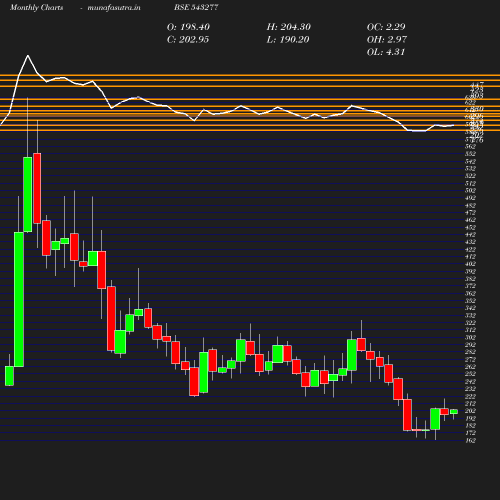This screenshot has width=500, height=500.
Task: Select the high value 'H: 204.30'
Action: [x=288, y=27]
